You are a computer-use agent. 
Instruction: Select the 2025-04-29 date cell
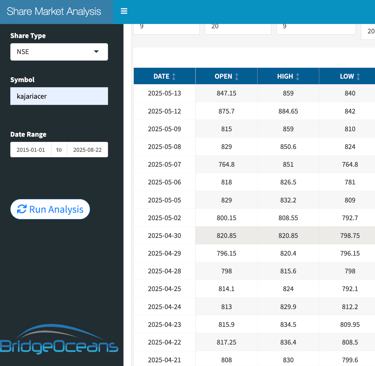[x=164, y=253]
